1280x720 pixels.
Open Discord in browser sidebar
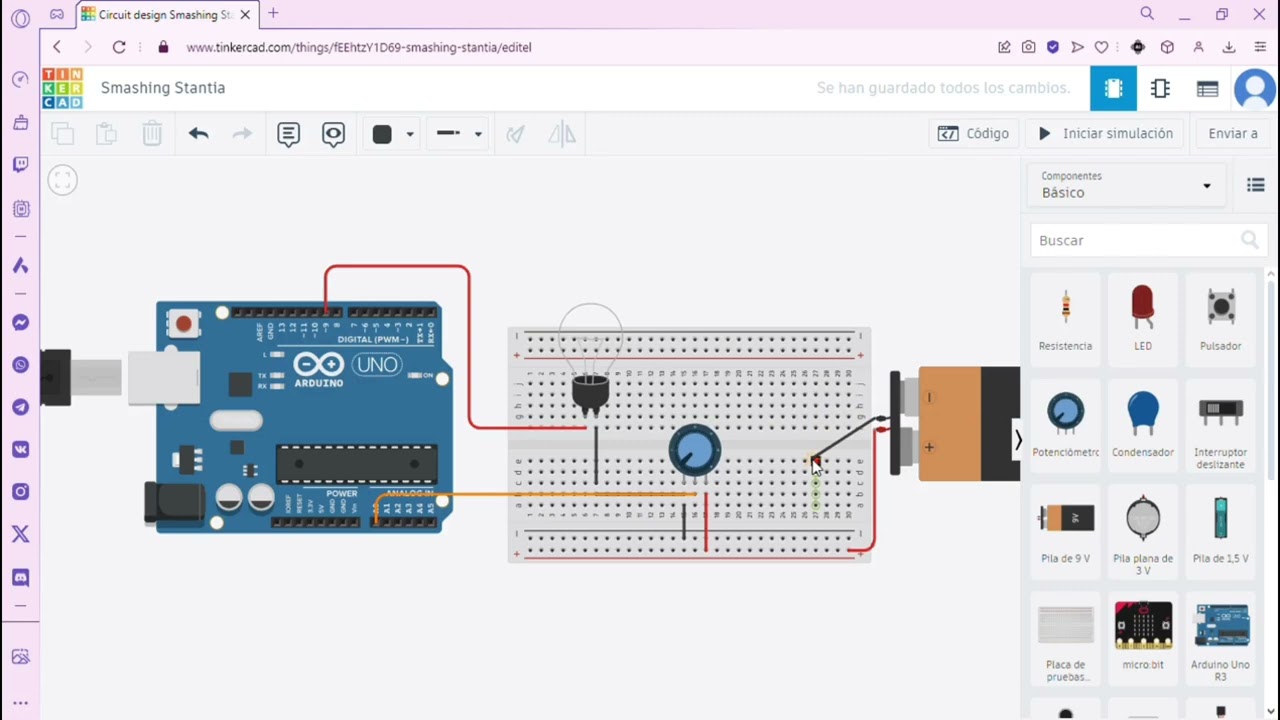point(20,578)
